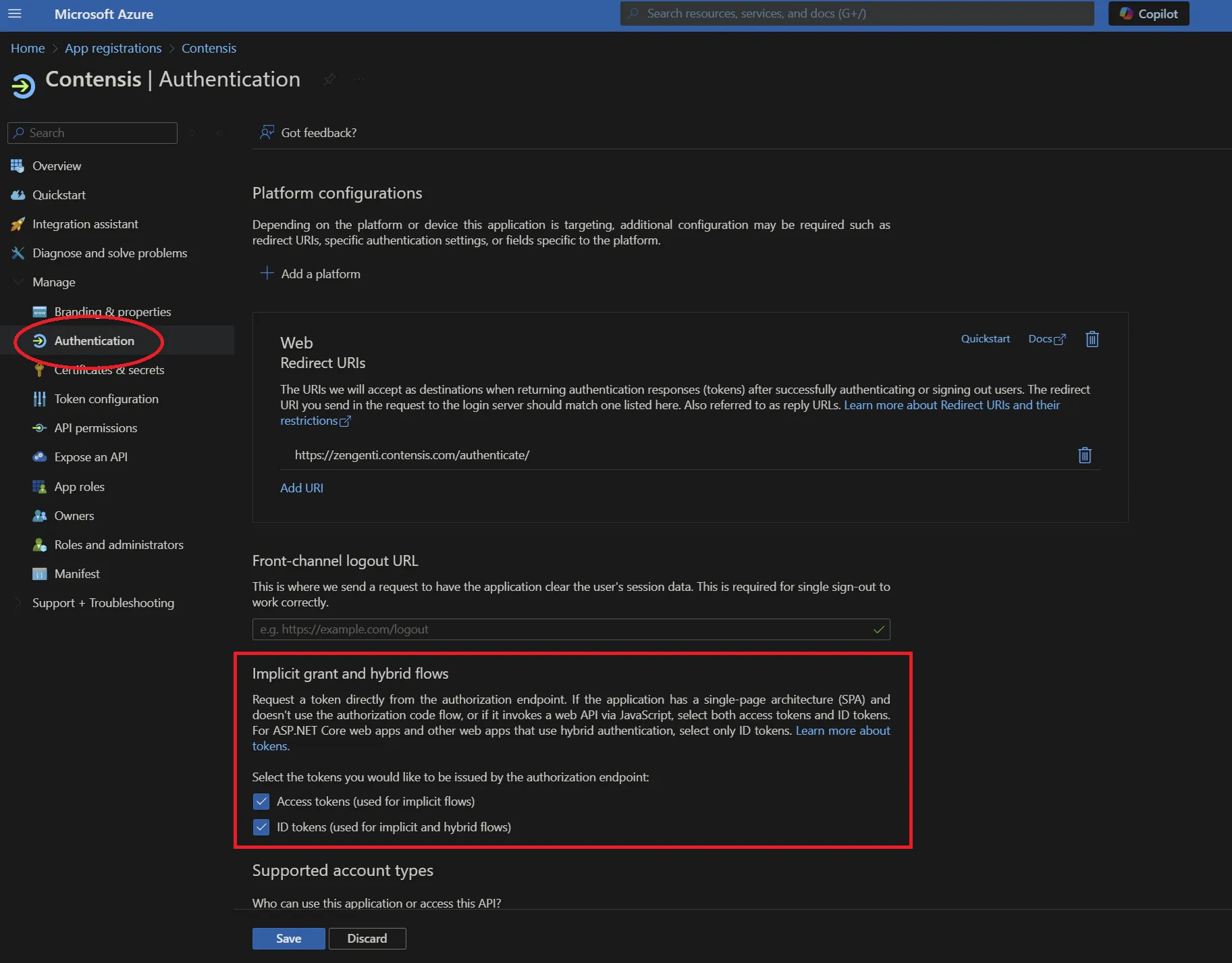
Task: Click the Owners people icon
Action: click(40, 516)
